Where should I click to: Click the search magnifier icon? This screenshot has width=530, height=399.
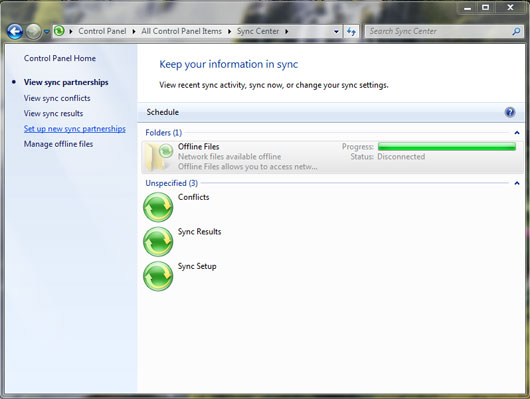(516, 31)
